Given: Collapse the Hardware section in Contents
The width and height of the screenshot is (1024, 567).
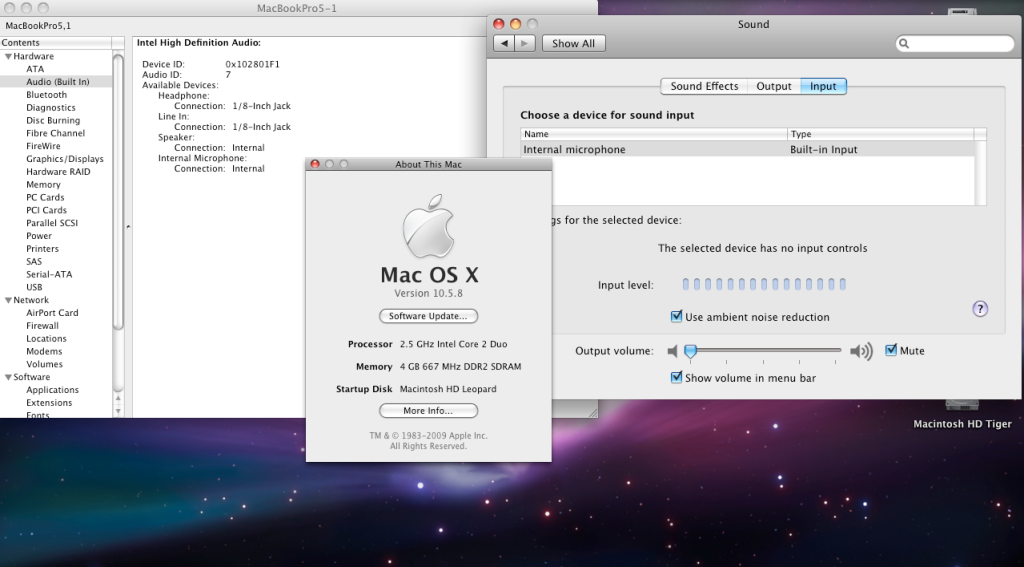Looking at the screenshot, I should tap(7, 56).
